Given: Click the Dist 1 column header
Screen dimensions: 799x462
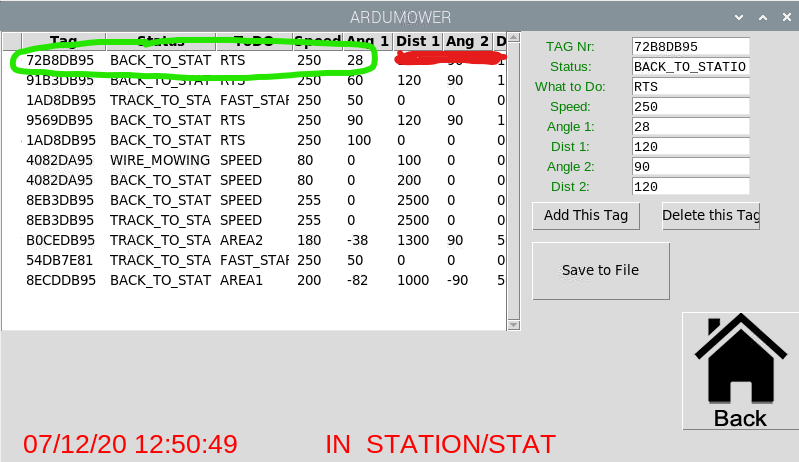Looking at the screenshot, I should pyautogui.click(x=418, y=41).
